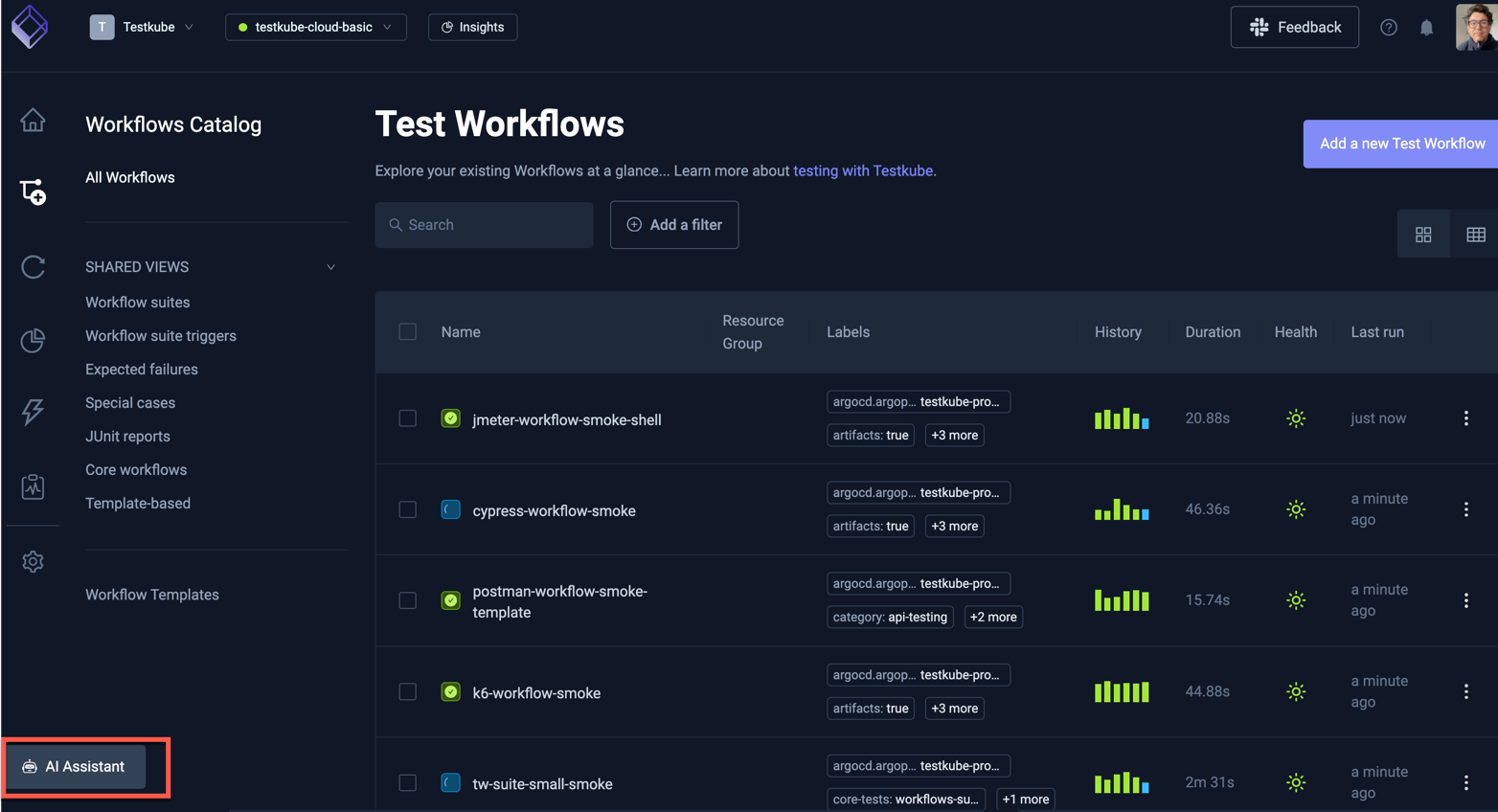Collapse the Shared Views section chevron
The height and width of the screenshot is (812, 1498).
330,267
